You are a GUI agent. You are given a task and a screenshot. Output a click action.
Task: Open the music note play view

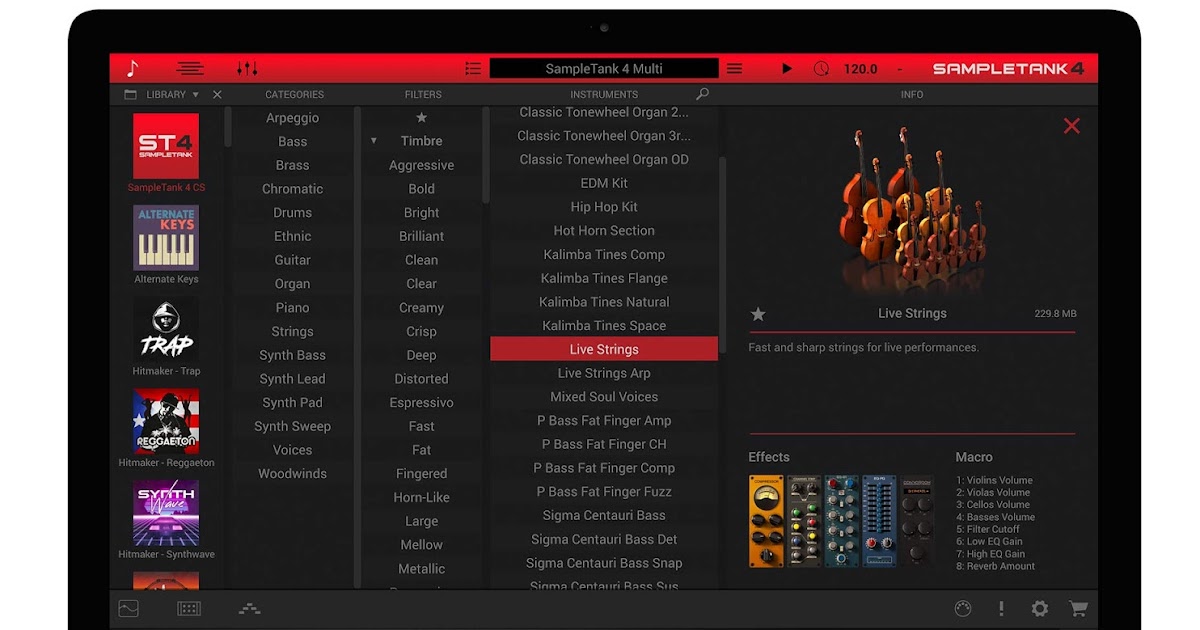[132, 69]
